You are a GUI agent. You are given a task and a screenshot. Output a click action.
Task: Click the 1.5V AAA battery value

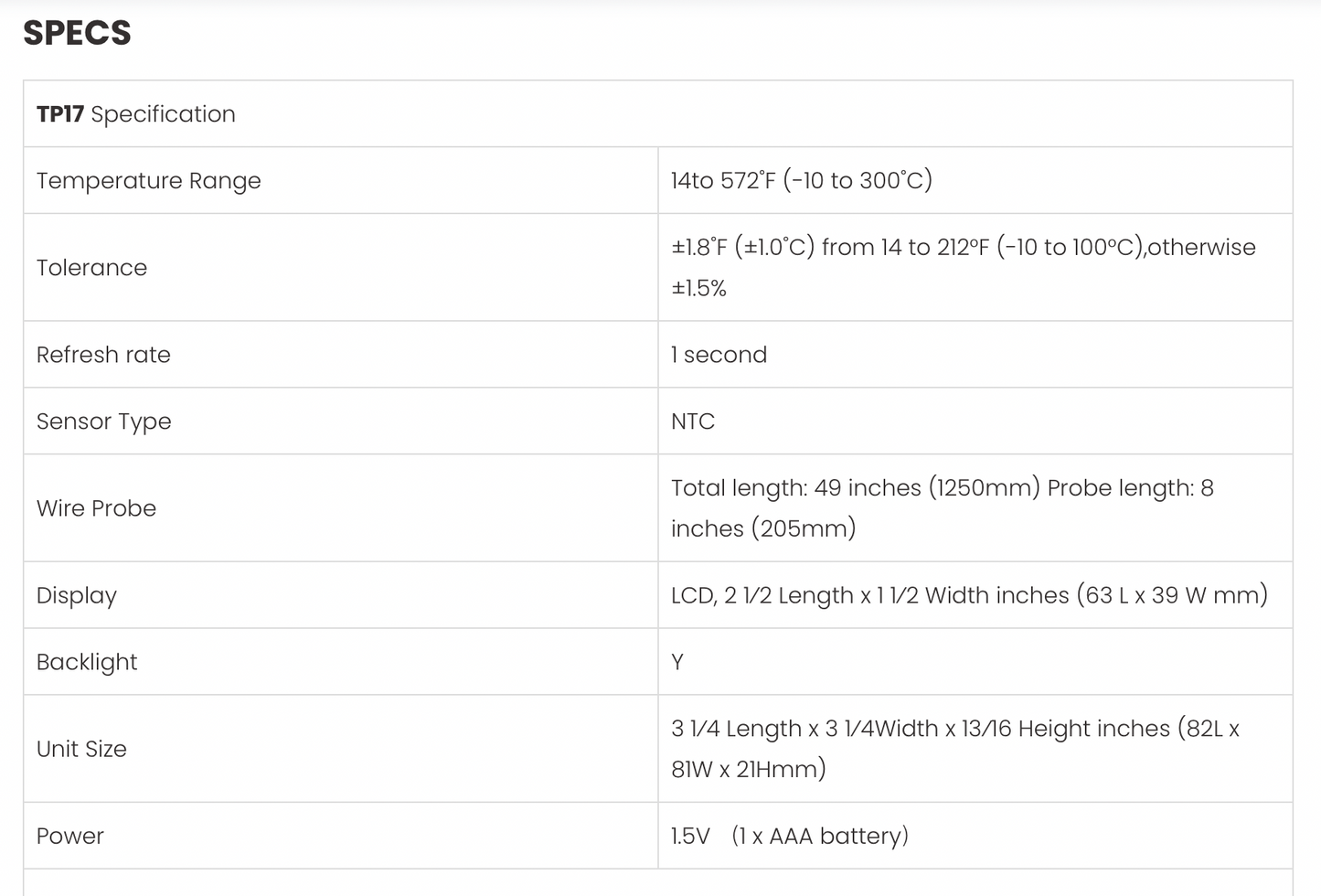coord(789,836)
